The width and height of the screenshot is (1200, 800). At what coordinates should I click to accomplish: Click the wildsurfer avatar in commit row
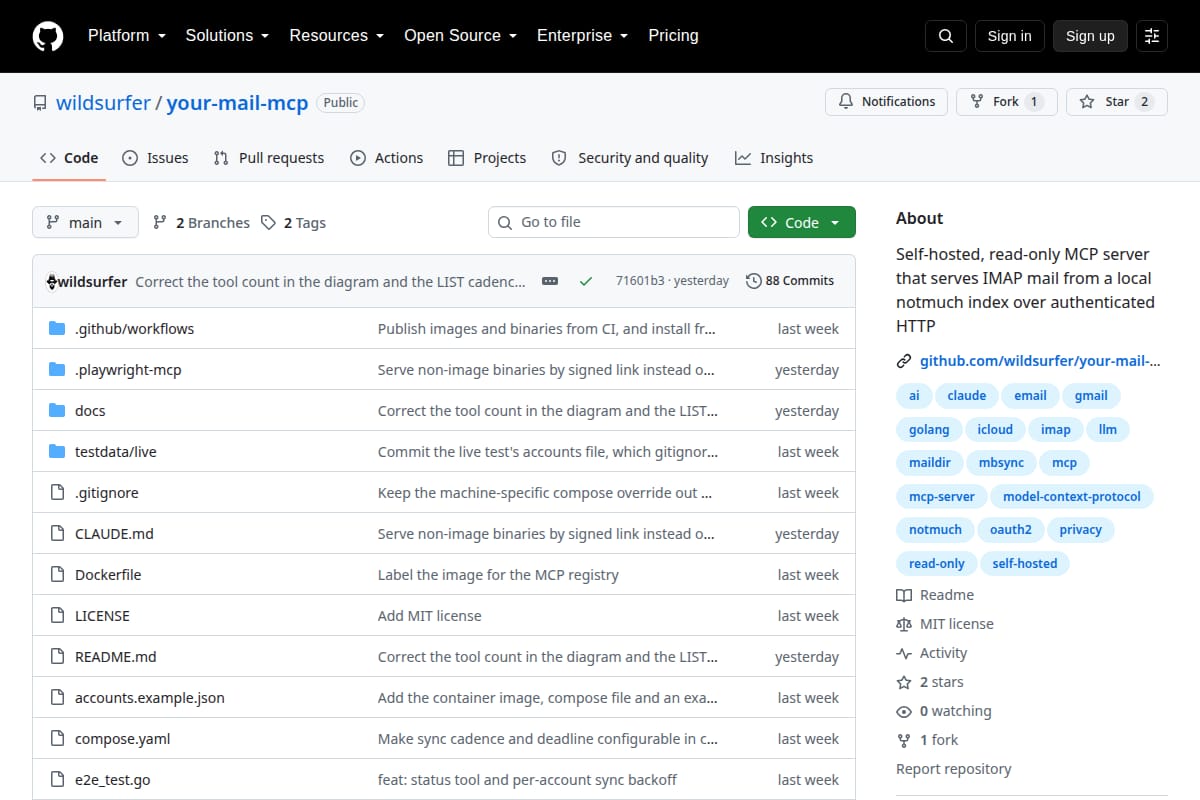pos(52,281)
